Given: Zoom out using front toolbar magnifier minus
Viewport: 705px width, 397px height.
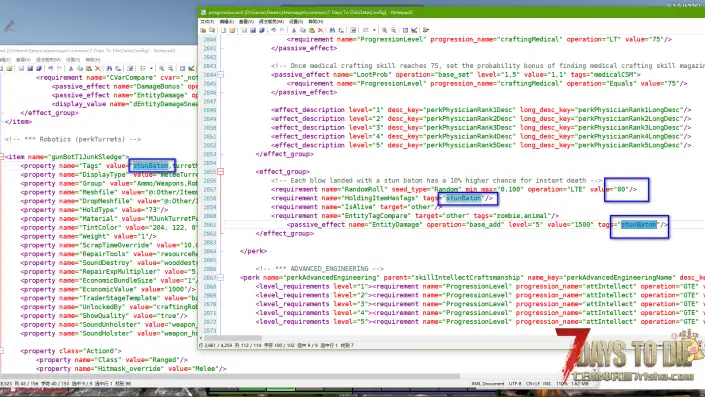Looking at the screenshot, I should (x=393, y=30).
